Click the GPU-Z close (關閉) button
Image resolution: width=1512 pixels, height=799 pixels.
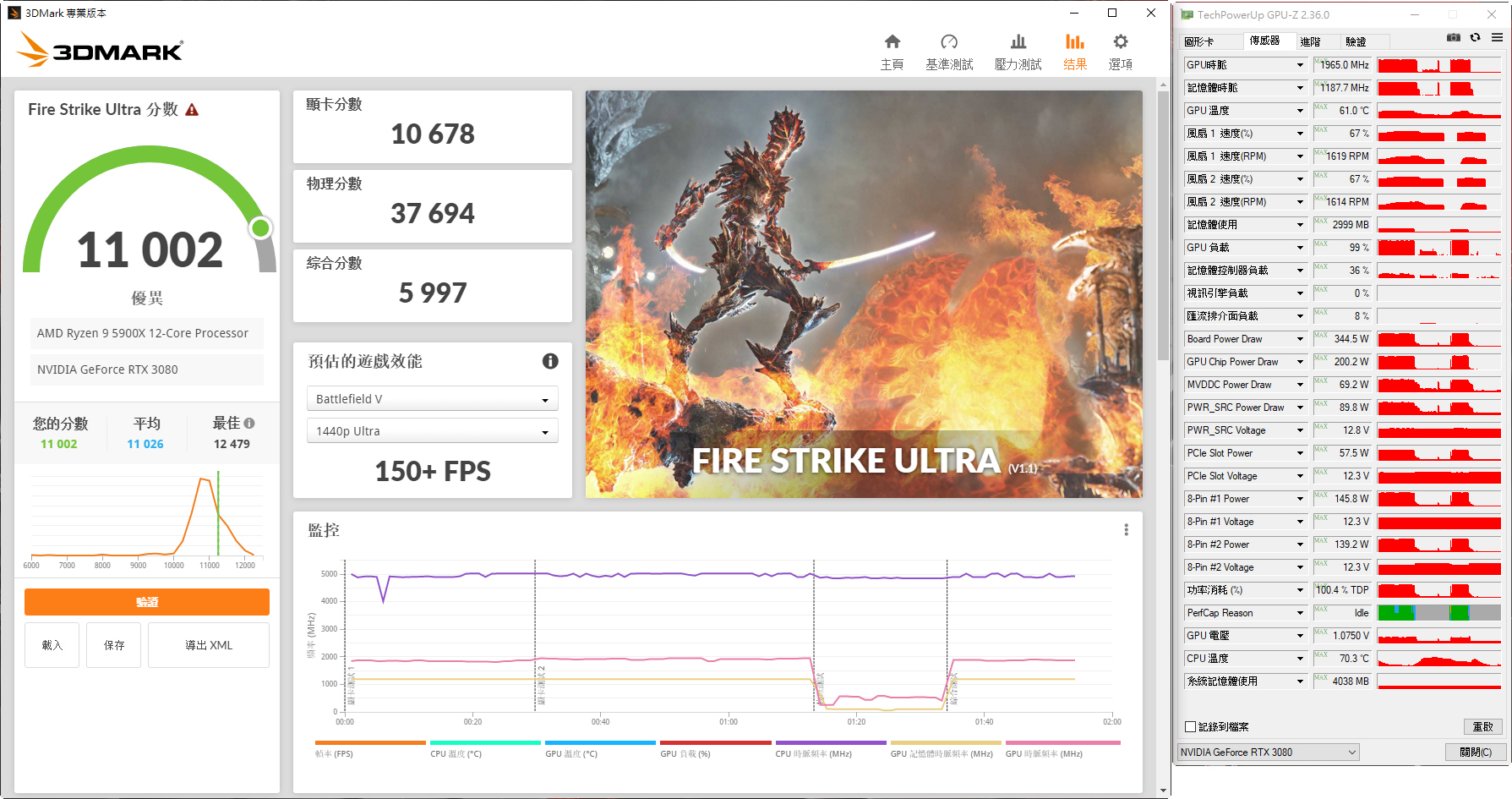point(1476,752)
